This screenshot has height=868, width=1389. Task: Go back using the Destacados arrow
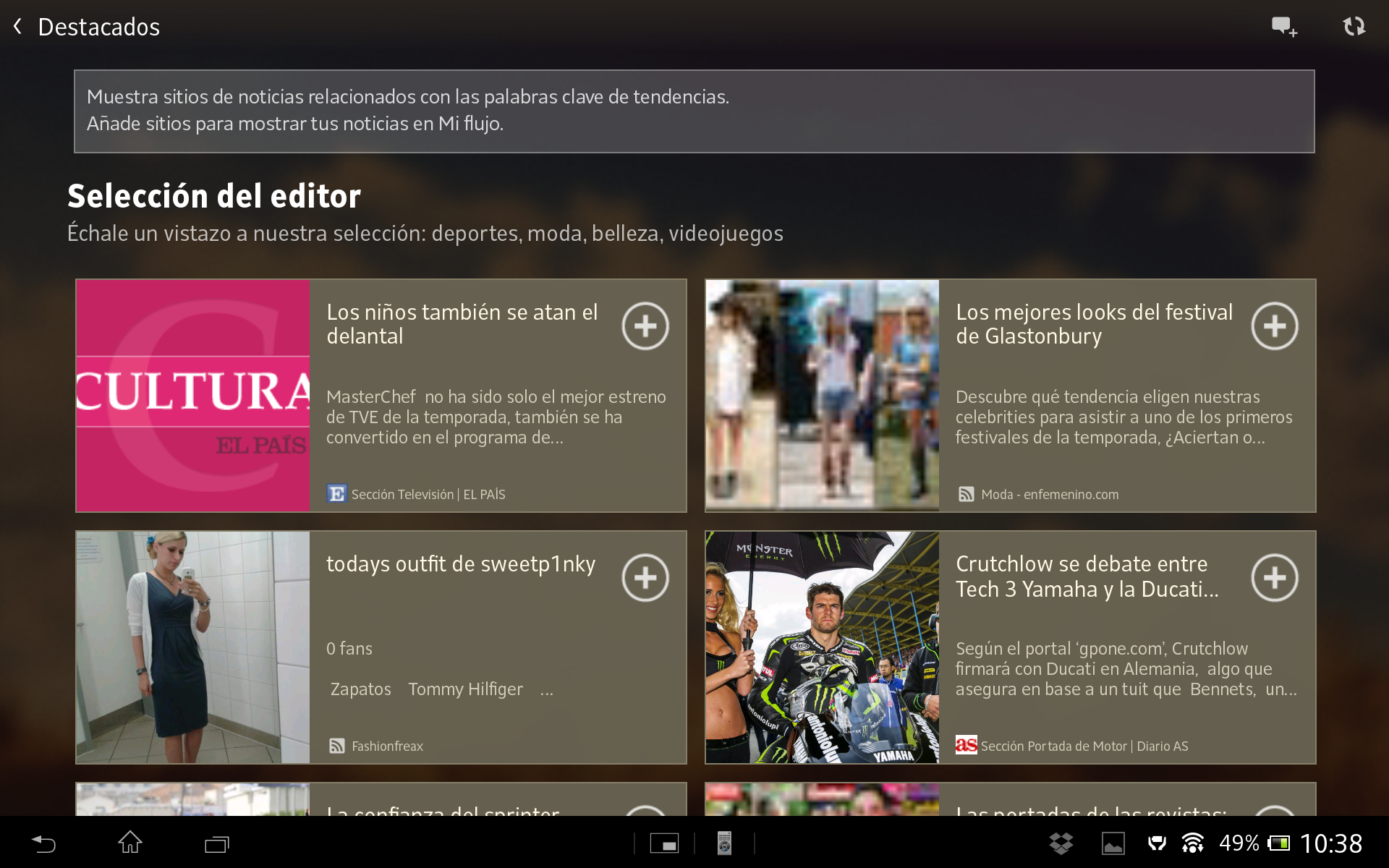point(18,27)
